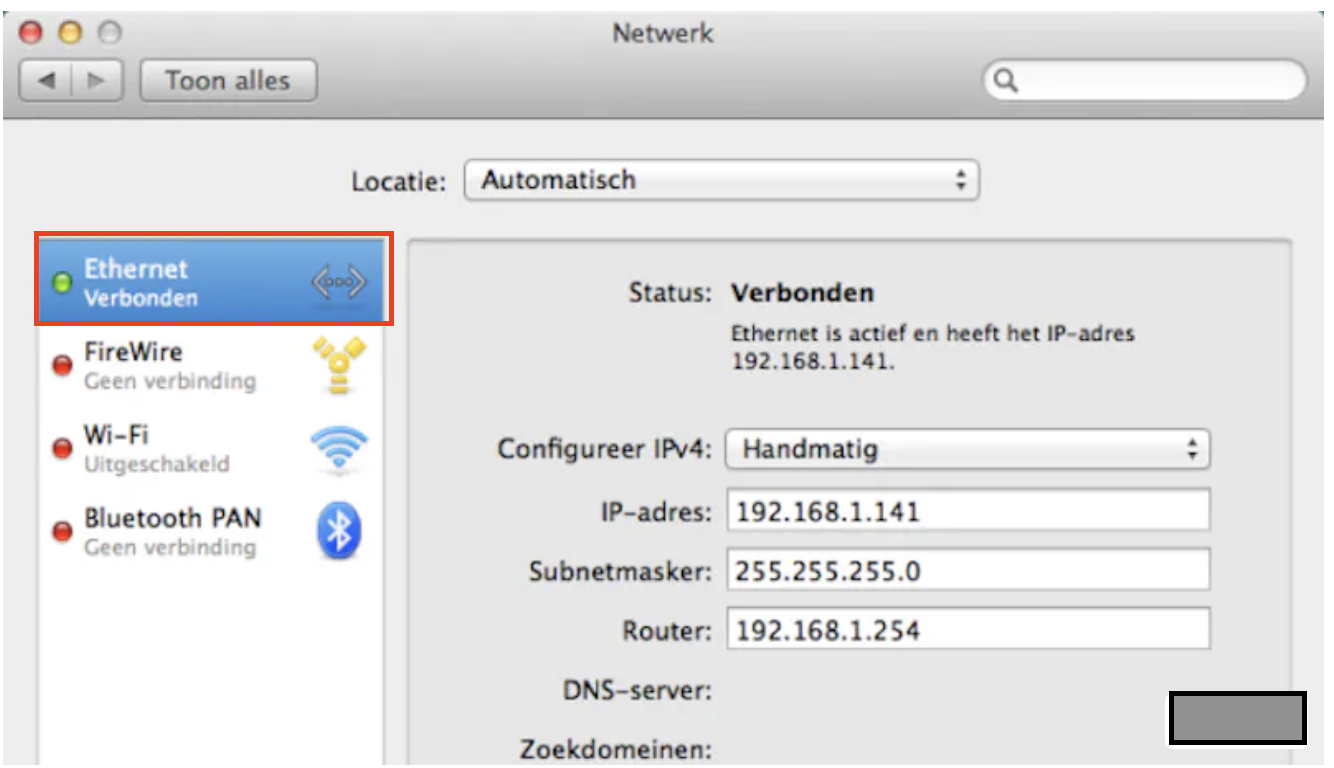The height and width of the screenshot is (768, 1334).
Task: Select the Bluetooth PAN icon
Action: [x=339, y=531]
